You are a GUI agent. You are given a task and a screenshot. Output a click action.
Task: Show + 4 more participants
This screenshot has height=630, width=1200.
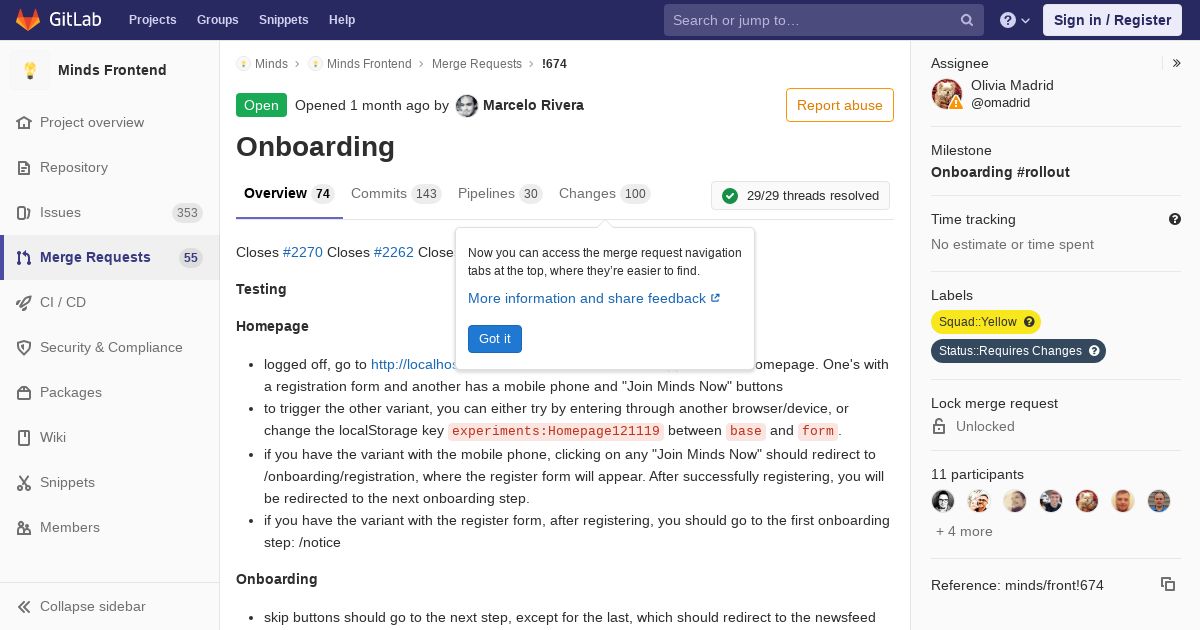coord(964,531)
